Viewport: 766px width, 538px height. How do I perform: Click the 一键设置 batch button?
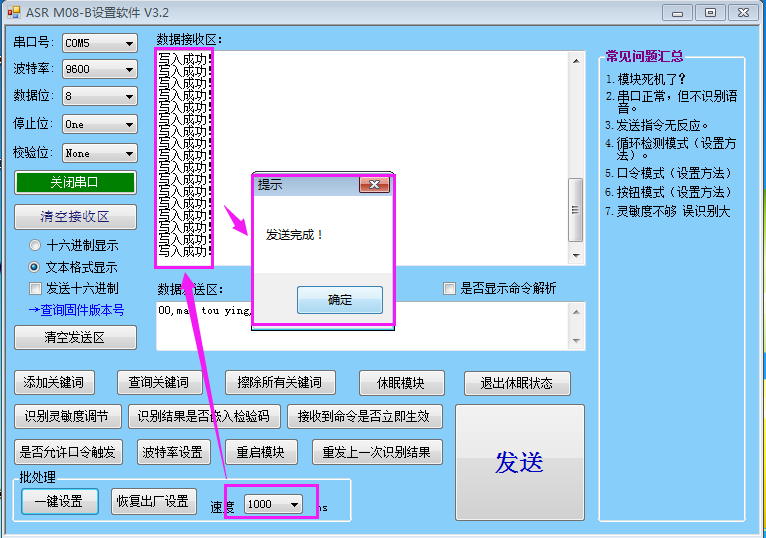(x=60, y=501)
